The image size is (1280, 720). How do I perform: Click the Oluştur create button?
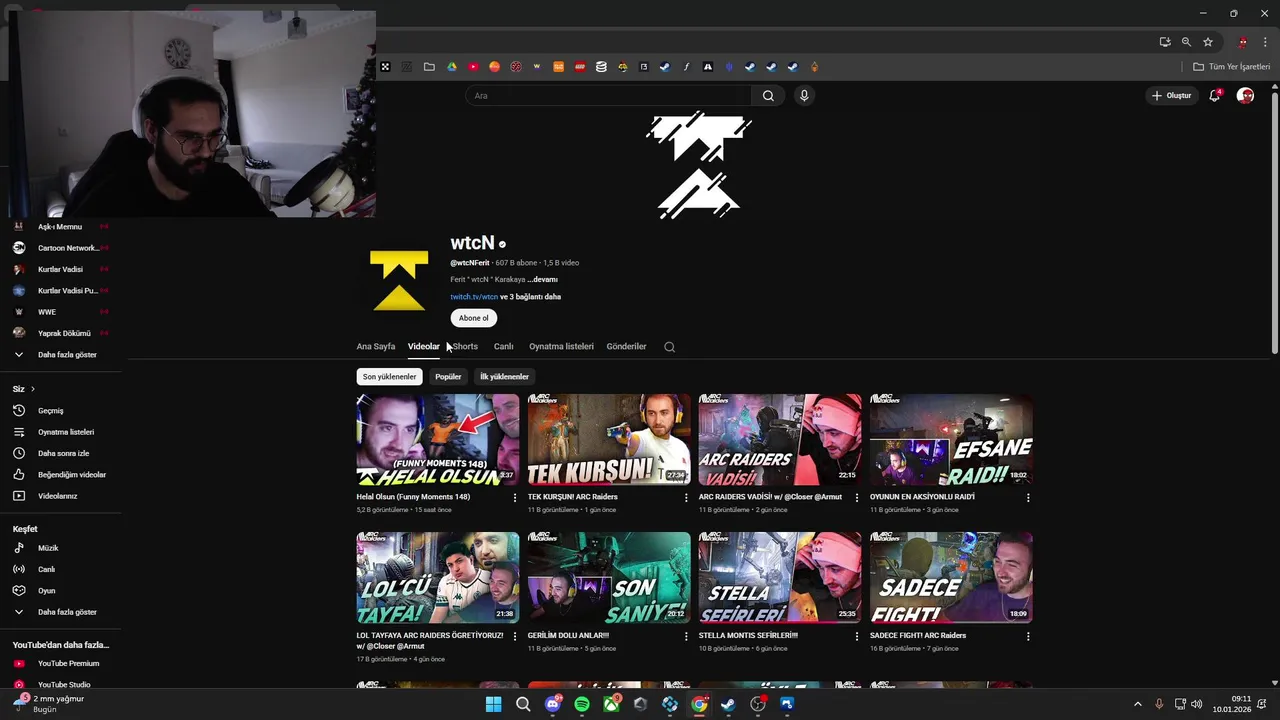point(1172,96)
